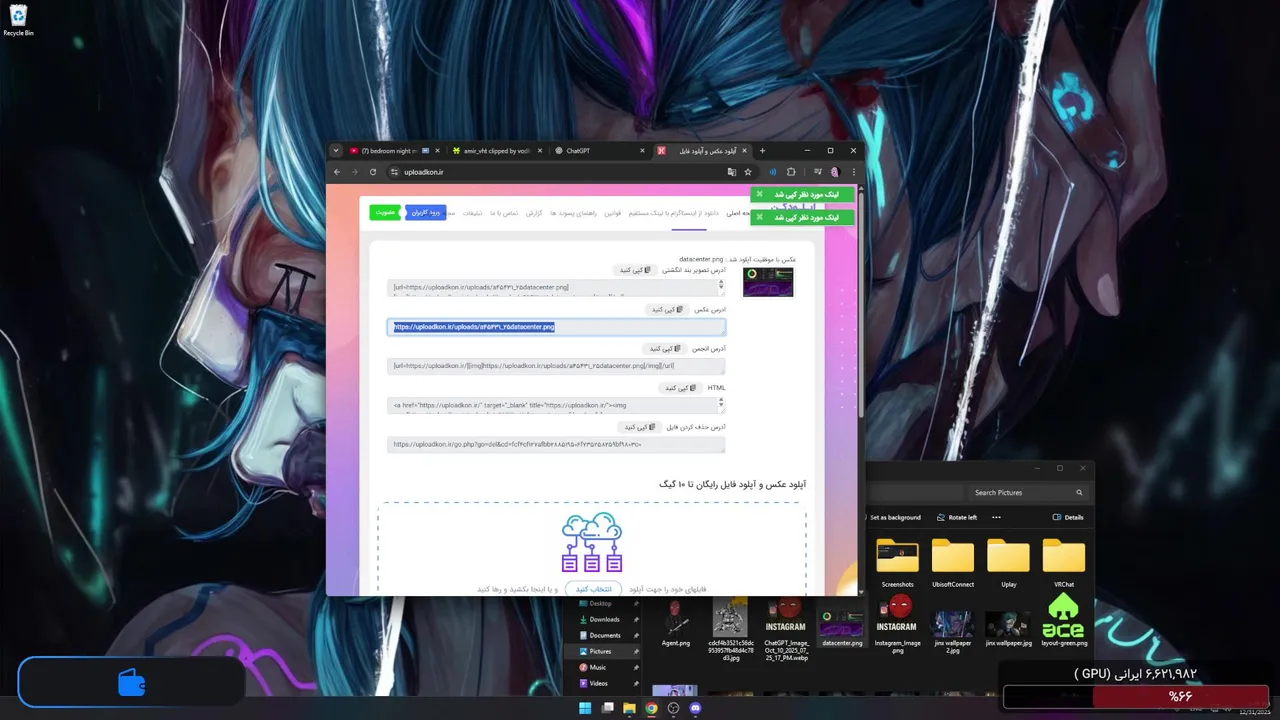This screenshot has width=1280, height=720.
Task: Copy the image address (آدرس عکس)
Action: pyautogui.click(x=666, y=310)
